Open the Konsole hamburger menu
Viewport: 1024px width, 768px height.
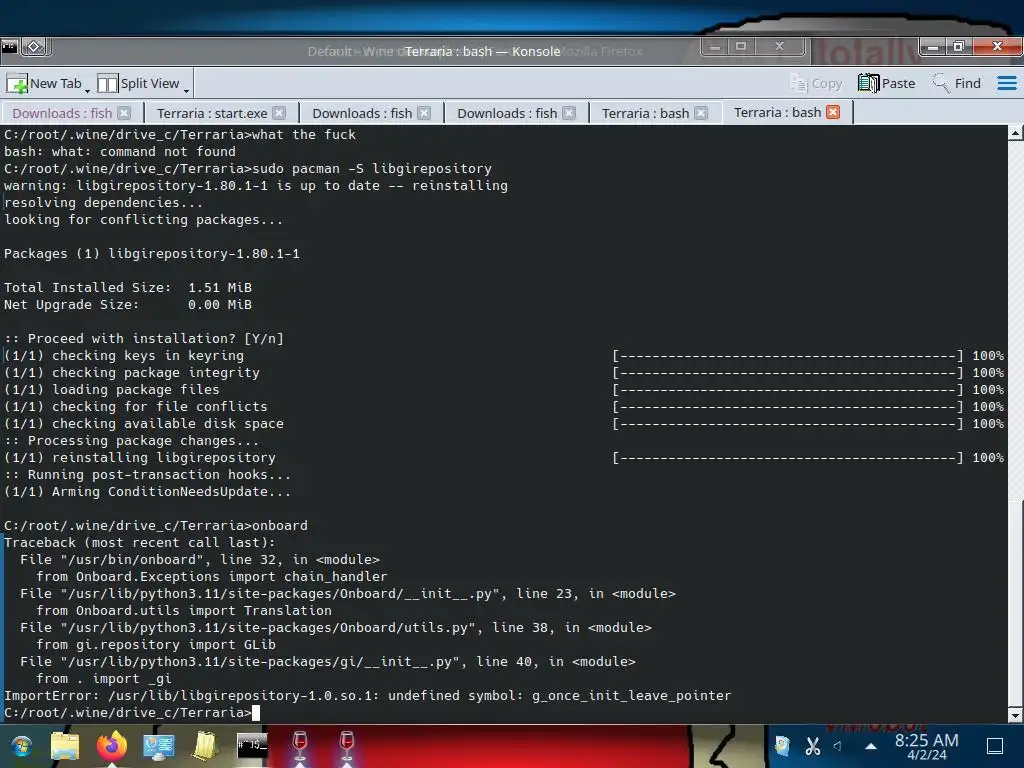pyautogui.click(x=1006, y=84)
